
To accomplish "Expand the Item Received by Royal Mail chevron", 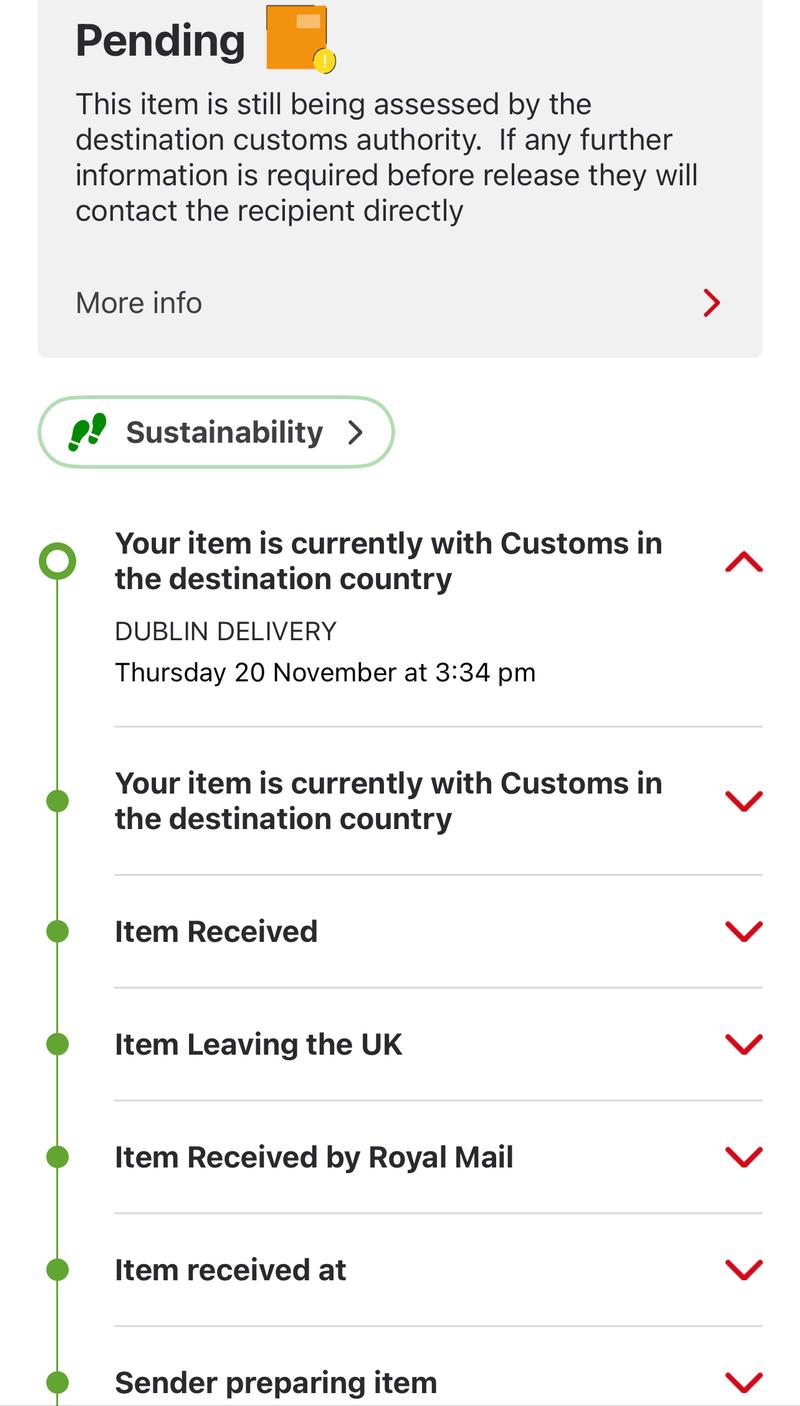I will coord(743,1157).
